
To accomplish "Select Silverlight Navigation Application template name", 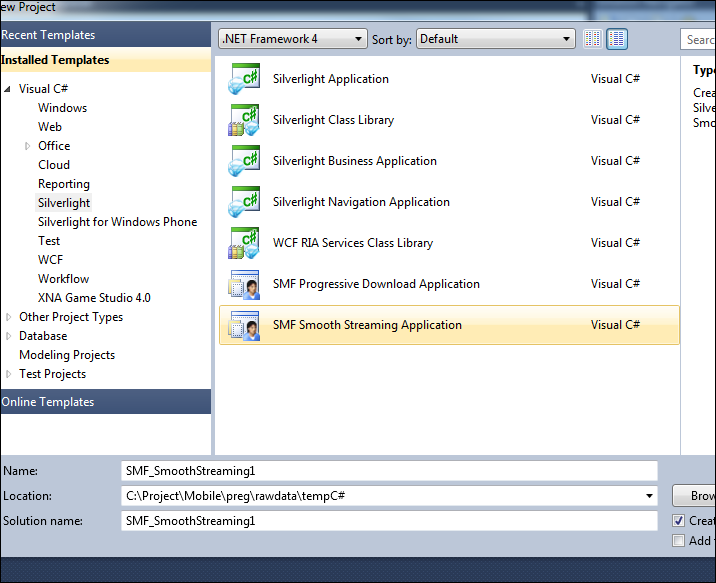I will click(361, 202).
